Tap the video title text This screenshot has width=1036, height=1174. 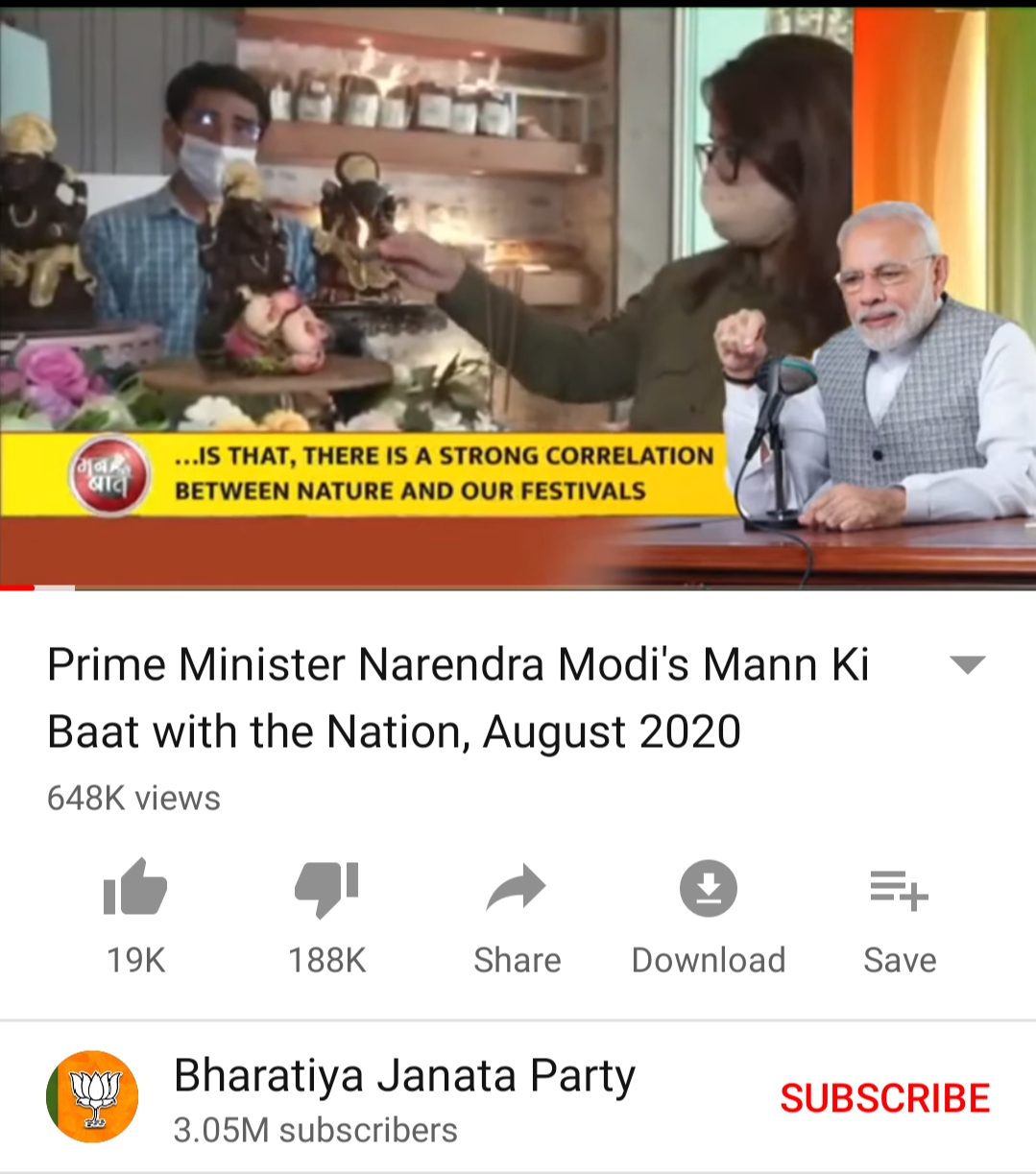coord(458,698)
